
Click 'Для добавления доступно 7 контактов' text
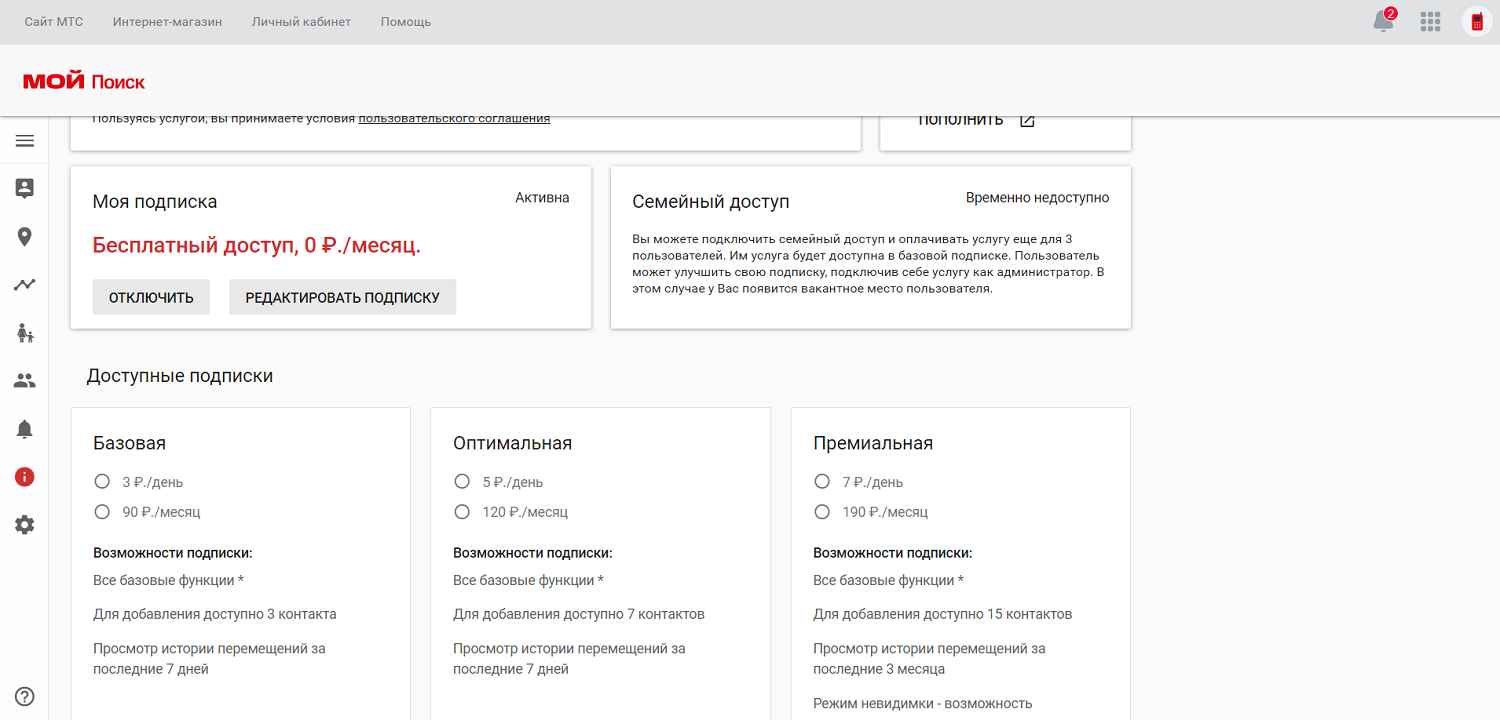579,614
